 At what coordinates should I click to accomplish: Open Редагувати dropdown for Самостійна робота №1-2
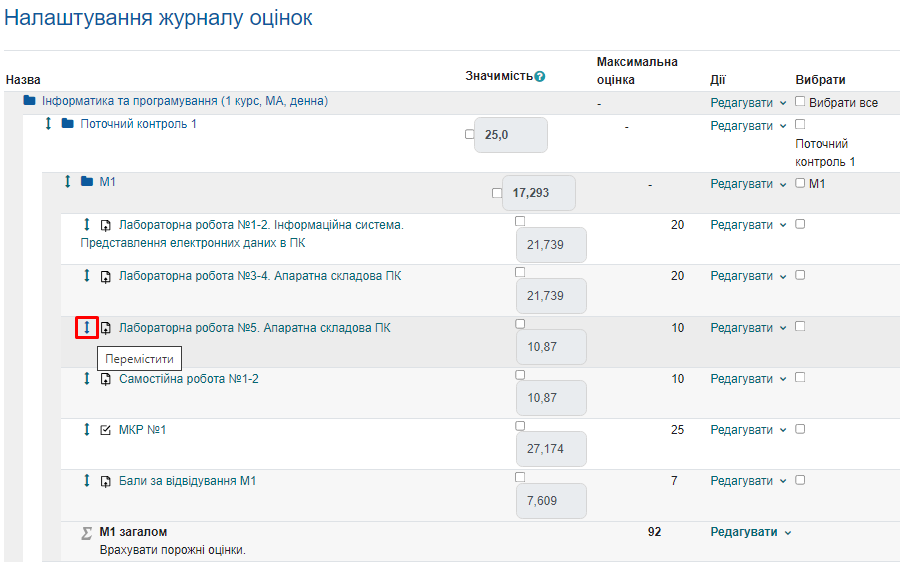748,379
